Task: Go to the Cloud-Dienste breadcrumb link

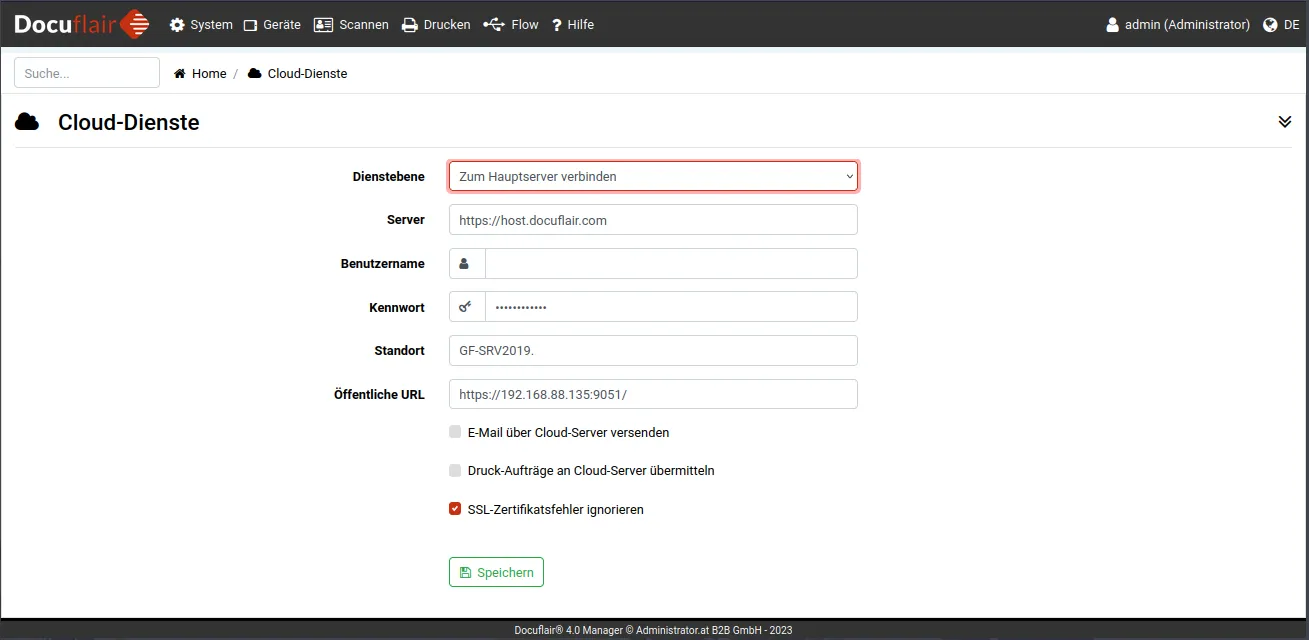Action: [x=307, y=74]
